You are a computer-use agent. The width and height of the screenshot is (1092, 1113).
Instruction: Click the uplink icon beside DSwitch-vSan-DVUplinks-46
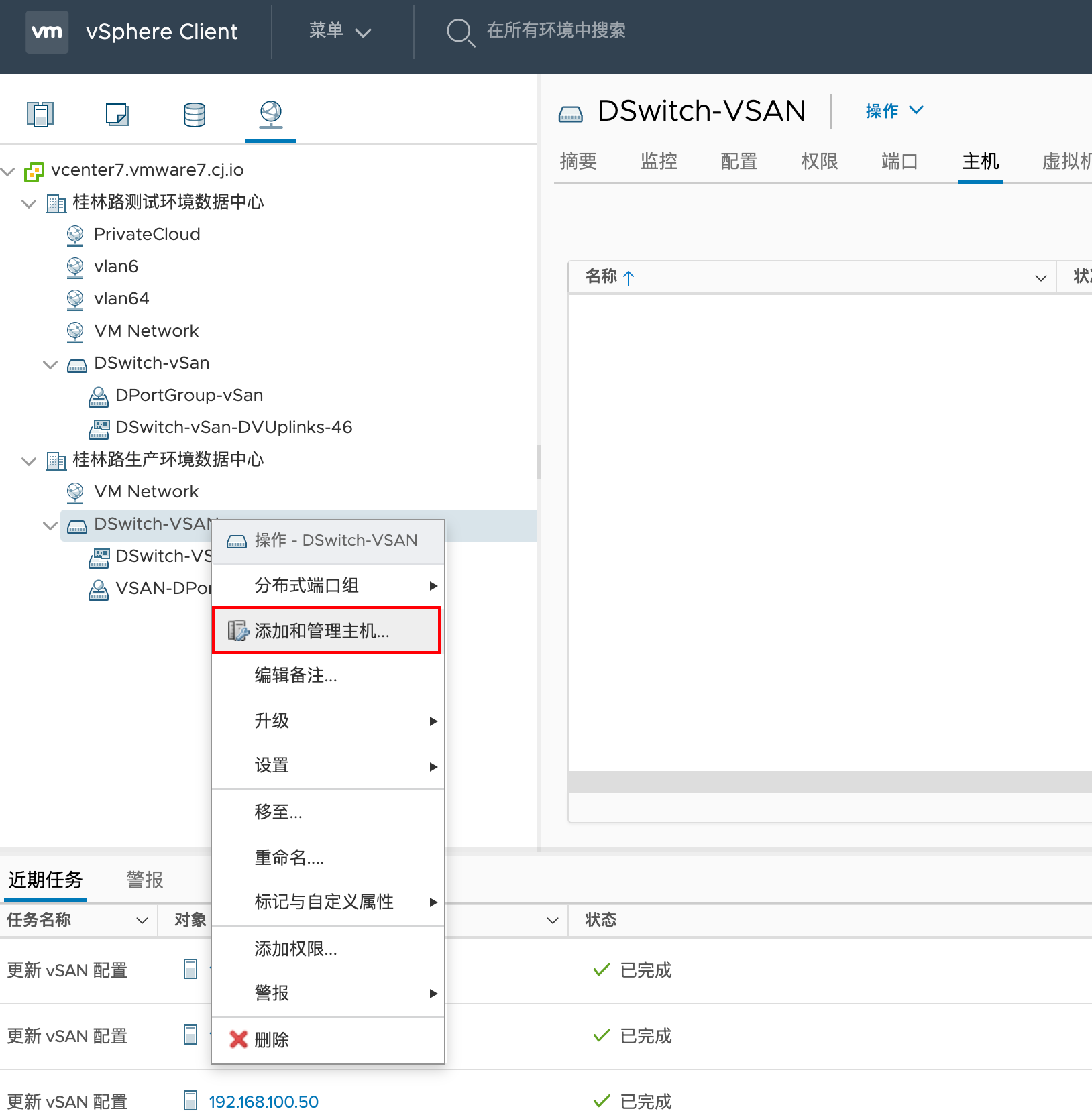99,428
